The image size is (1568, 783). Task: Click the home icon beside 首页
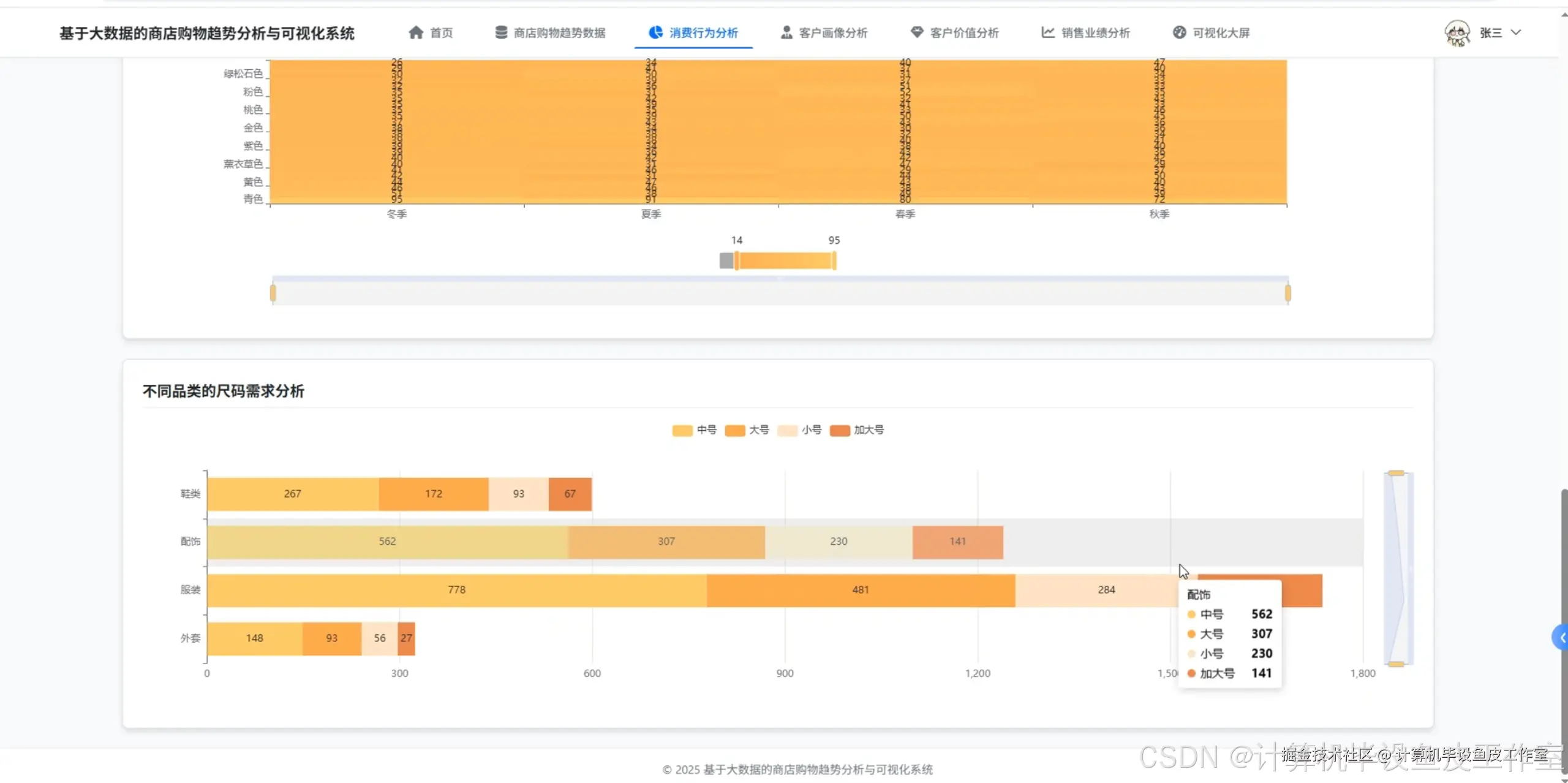pyautogui.click(x=416, y=32)
